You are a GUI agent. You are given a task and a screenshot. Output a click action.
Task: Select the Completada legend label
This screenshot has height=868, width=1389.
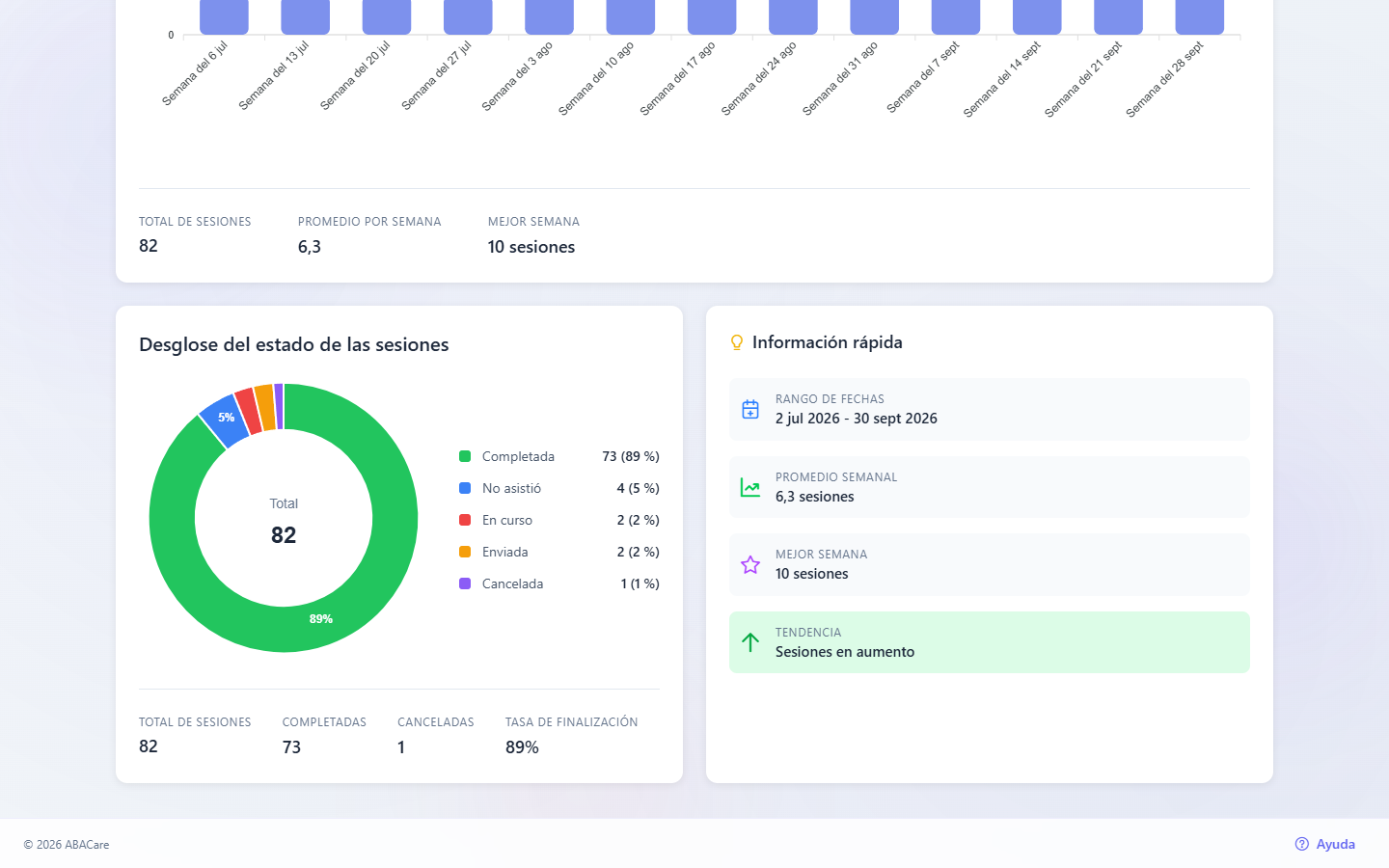[x=518, y=456]
